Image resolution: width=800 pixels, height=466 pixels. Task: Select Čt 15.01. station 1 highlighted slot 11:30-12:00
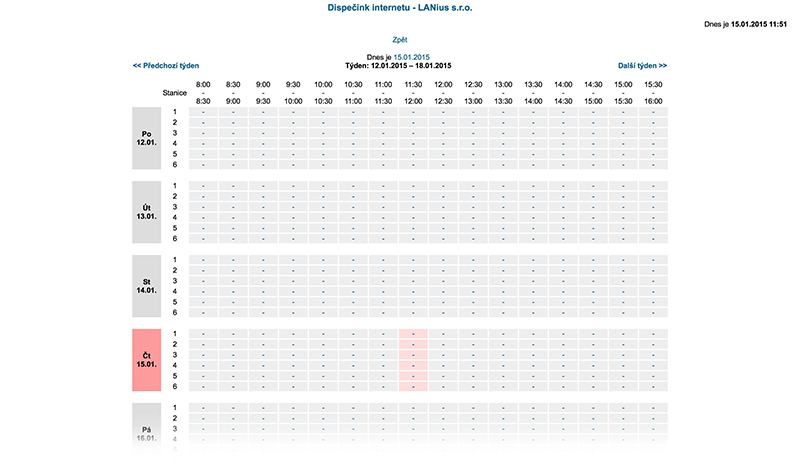click(x=413, y=334)
